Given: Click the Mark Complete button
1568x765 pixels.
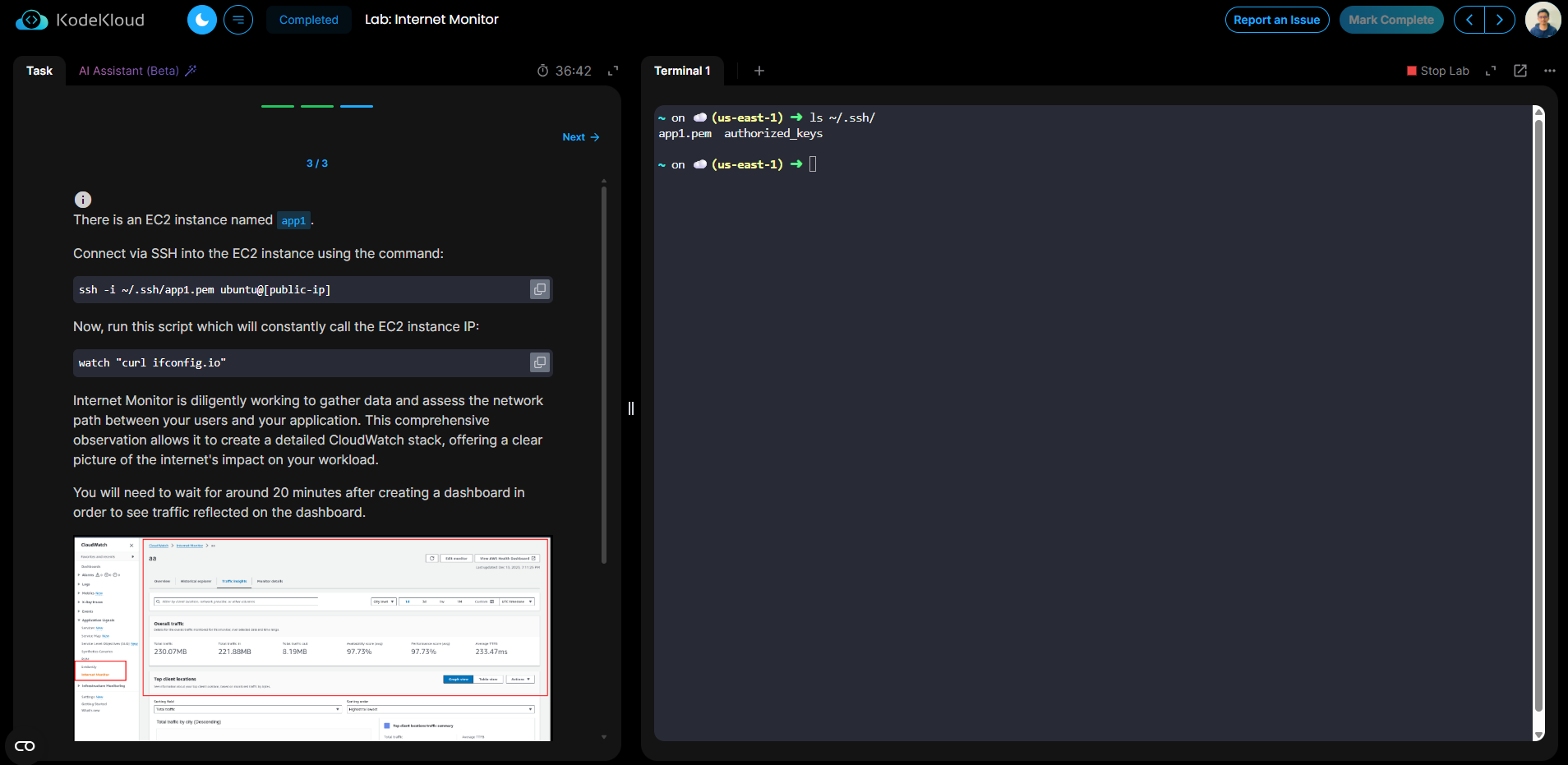Looking at the screenshot, I should click(1390, 20).
